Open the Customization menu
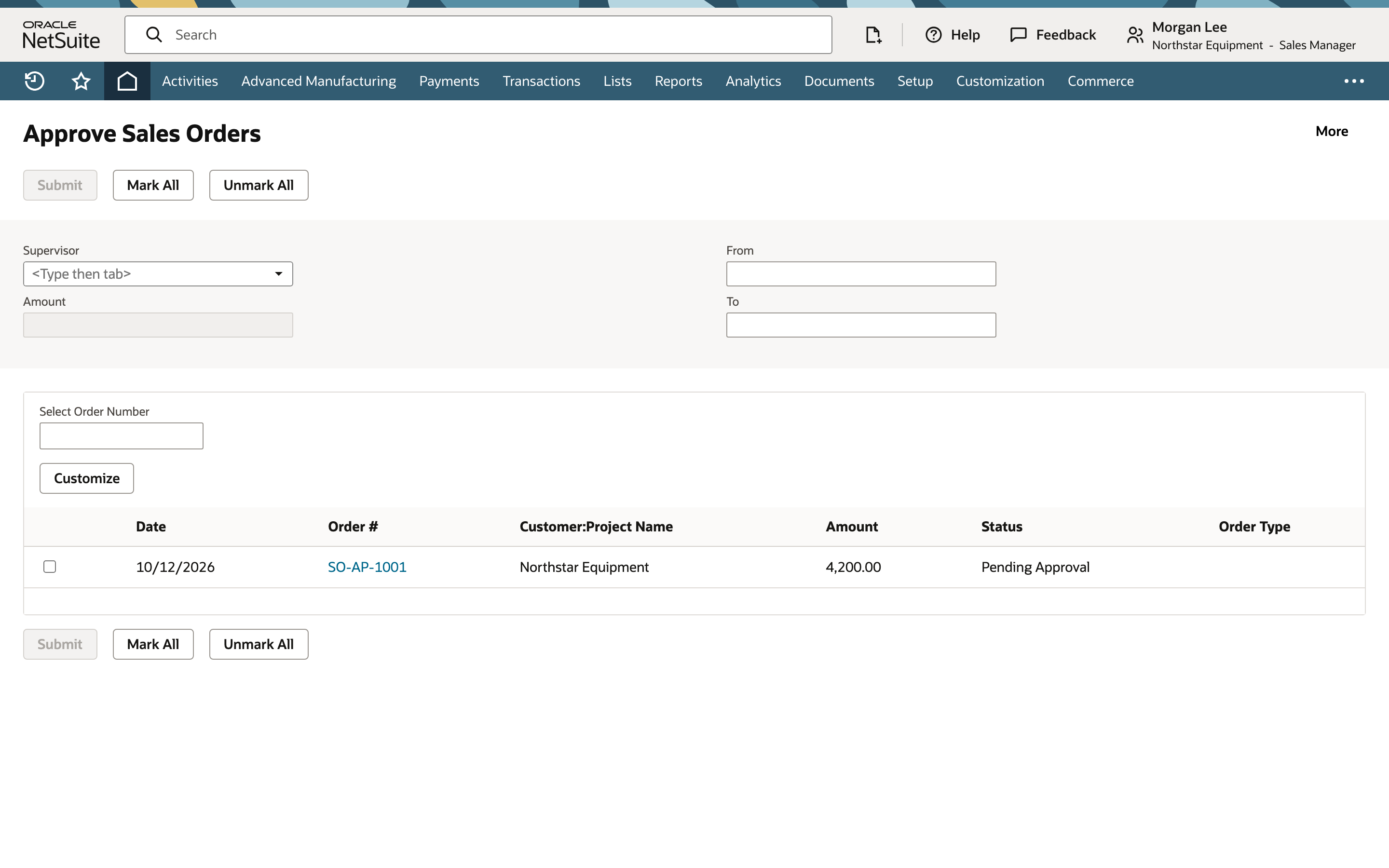Viewport: 1389px width, 868px height. pos(1000,81)
